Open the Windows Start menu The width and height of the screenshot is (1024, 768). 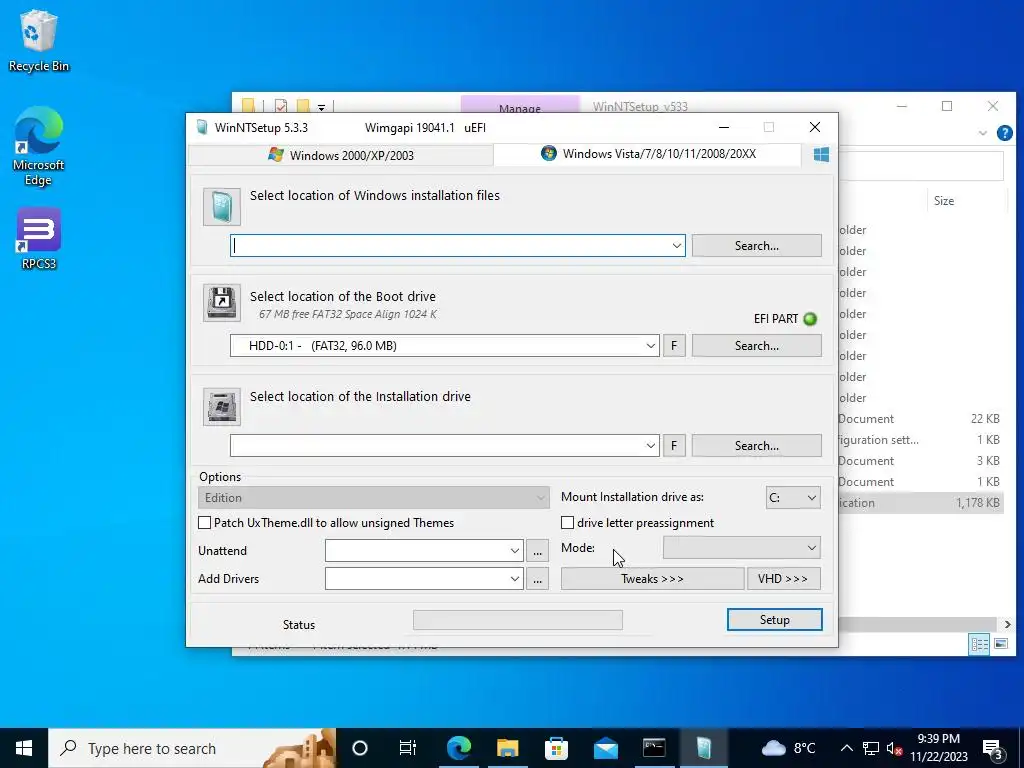coord(24,748)
